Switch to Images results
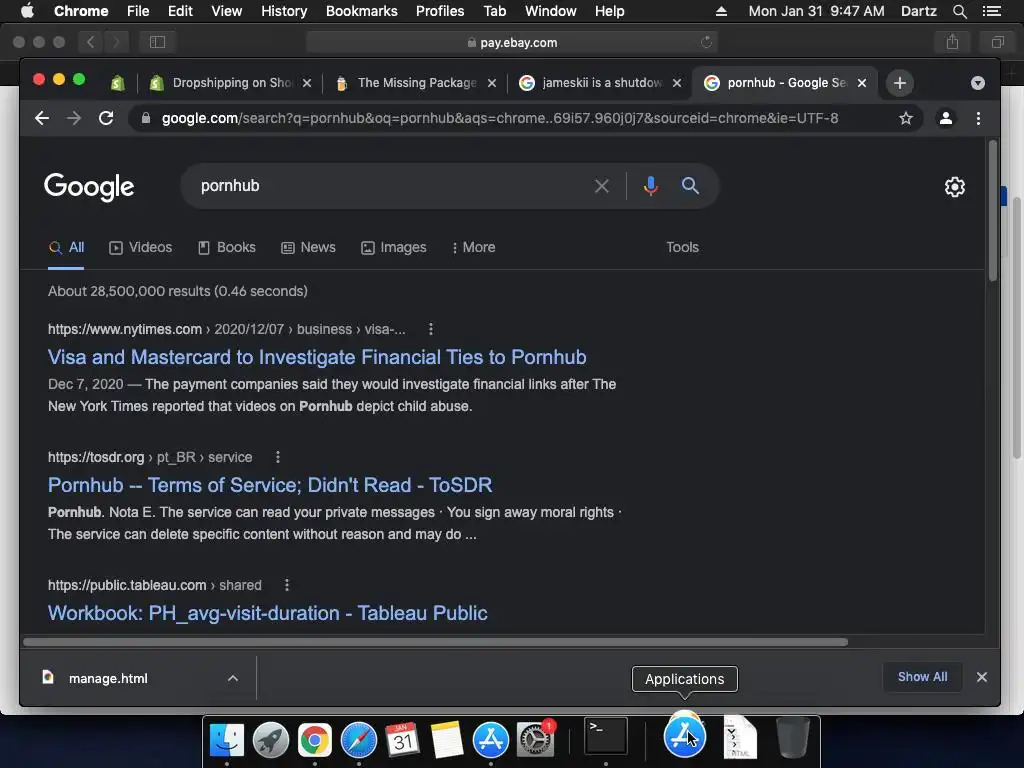 pos(394,248)
